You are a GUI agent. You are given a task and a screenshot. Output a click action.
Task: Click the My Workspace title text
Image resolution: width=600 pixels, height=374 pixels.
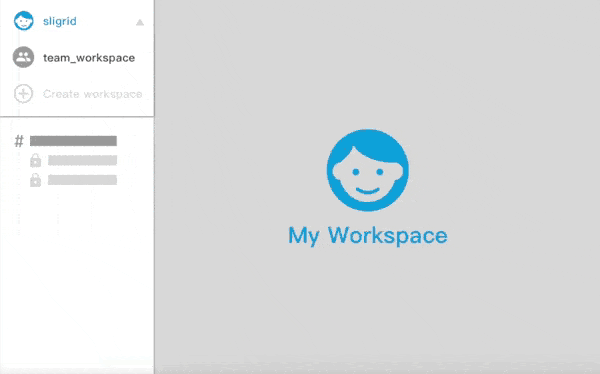[368, 235]
